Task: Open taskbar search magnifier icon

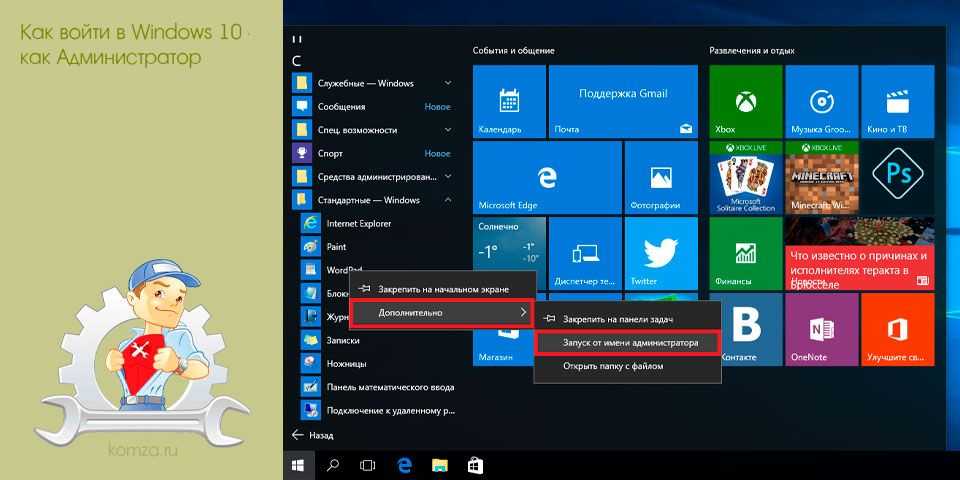Action: point(332,465)
